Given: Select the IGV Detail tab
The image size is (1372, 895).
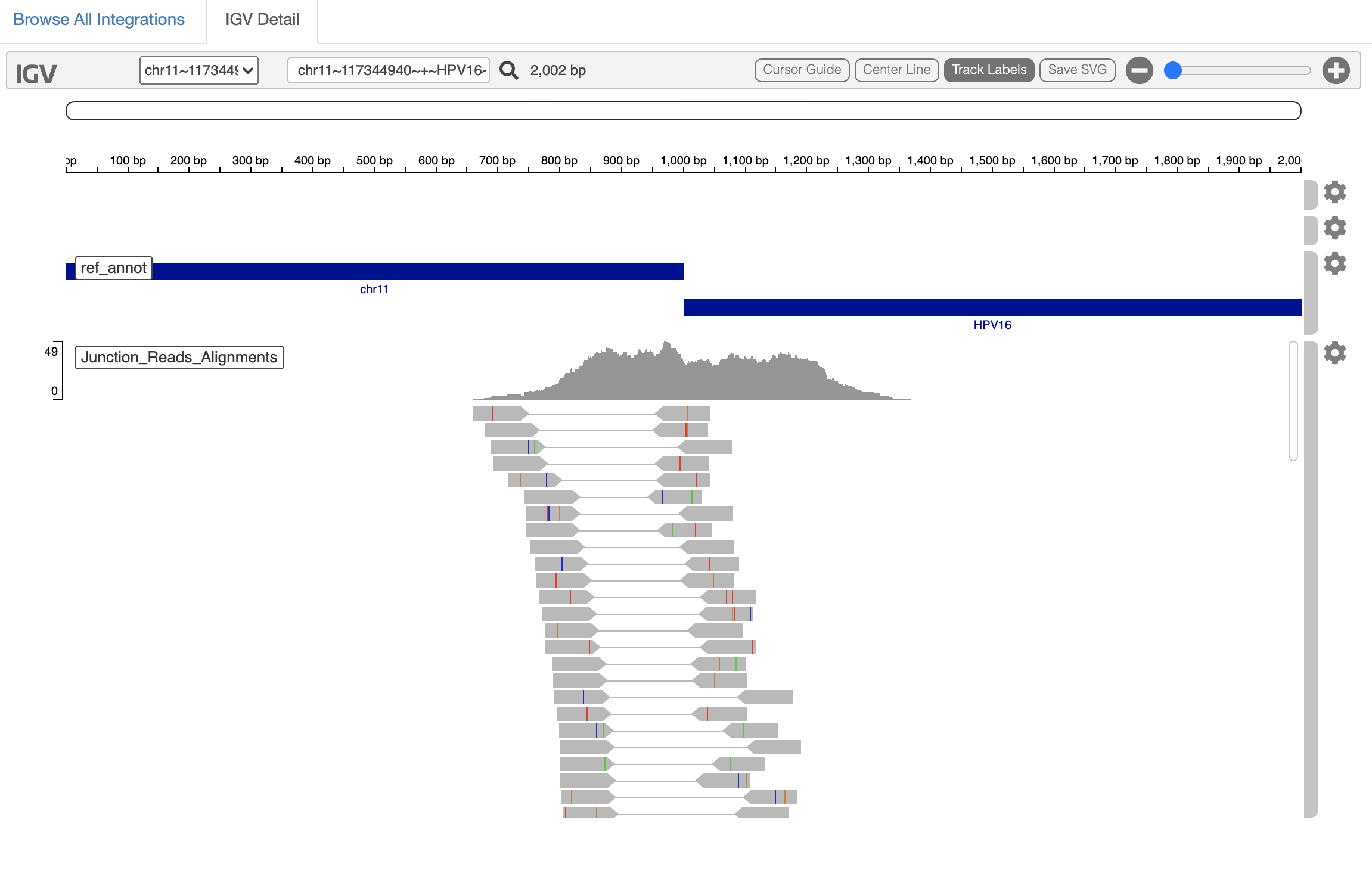Looking at the screenshot, I should pos(262,20).
